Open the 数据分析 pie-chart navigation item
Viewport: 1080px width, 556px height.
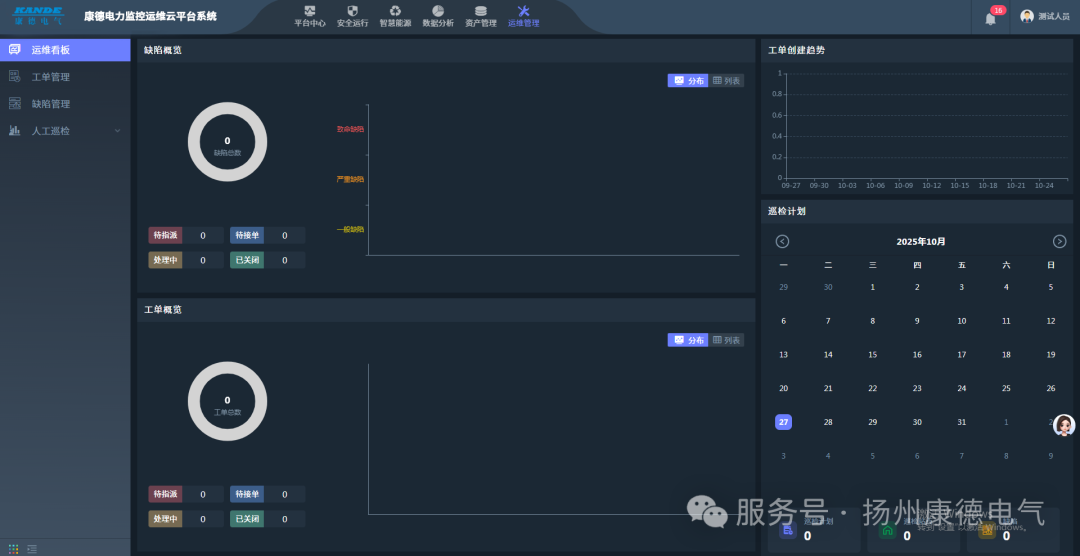(x=437, y=16)
